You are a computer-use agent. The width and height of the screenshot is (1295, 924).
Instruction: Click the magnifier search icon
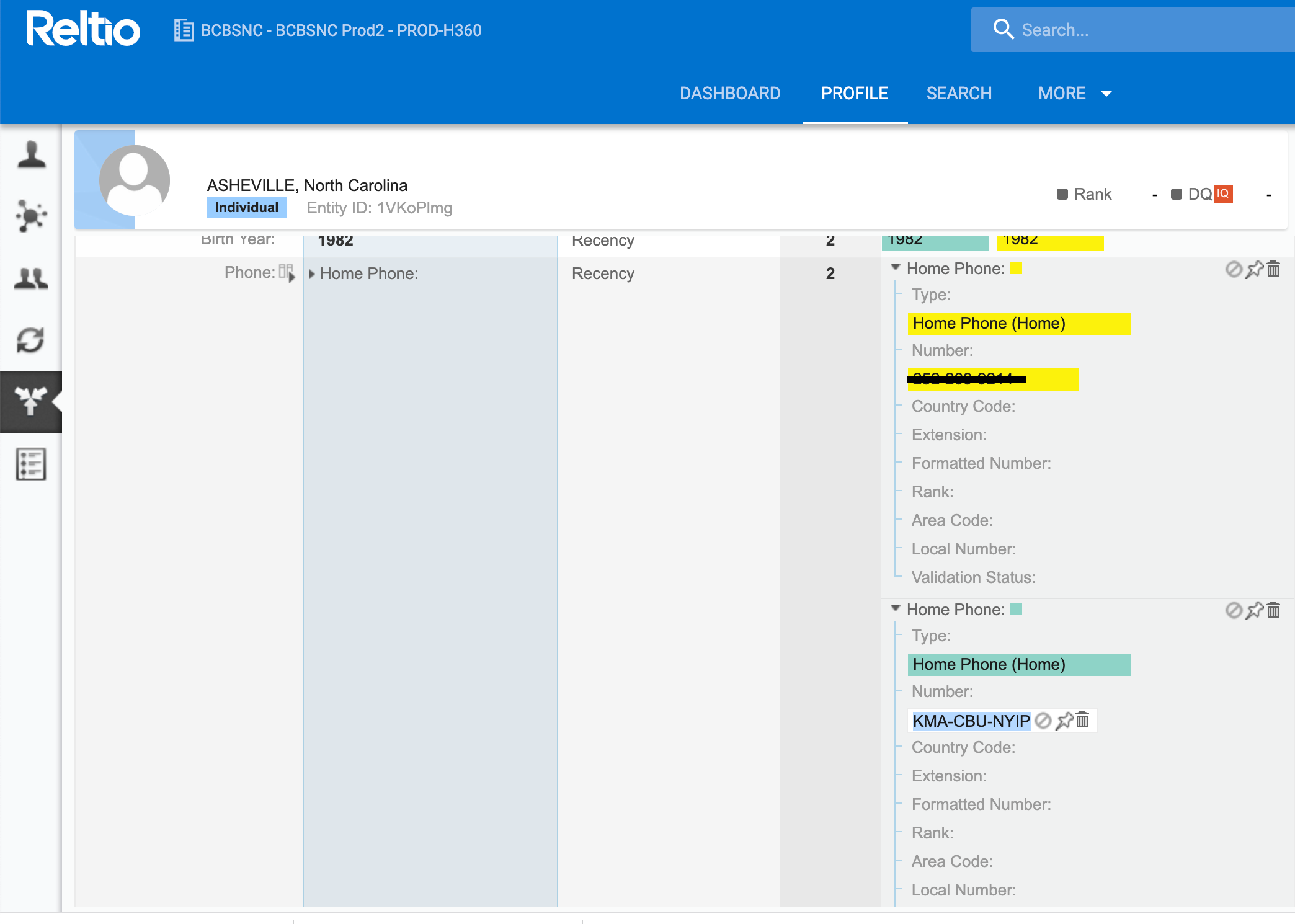1003,29
